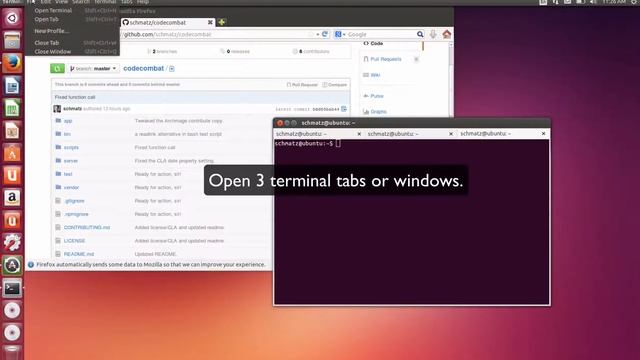
Task: Open the scripts folder link
Action: coord(71,147)
